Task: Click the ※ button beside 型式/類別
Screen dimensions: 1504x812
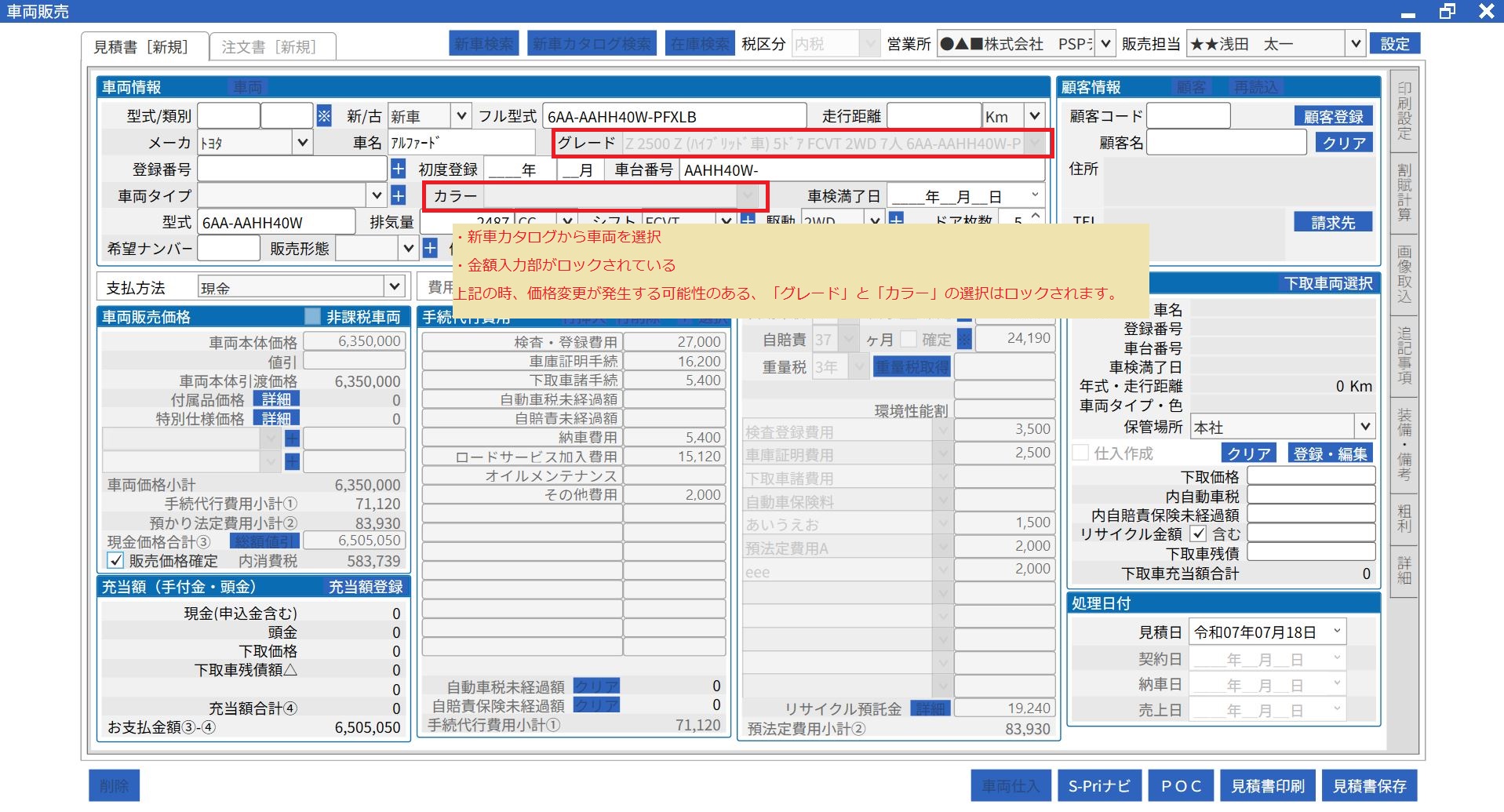Action: point(324,116)
